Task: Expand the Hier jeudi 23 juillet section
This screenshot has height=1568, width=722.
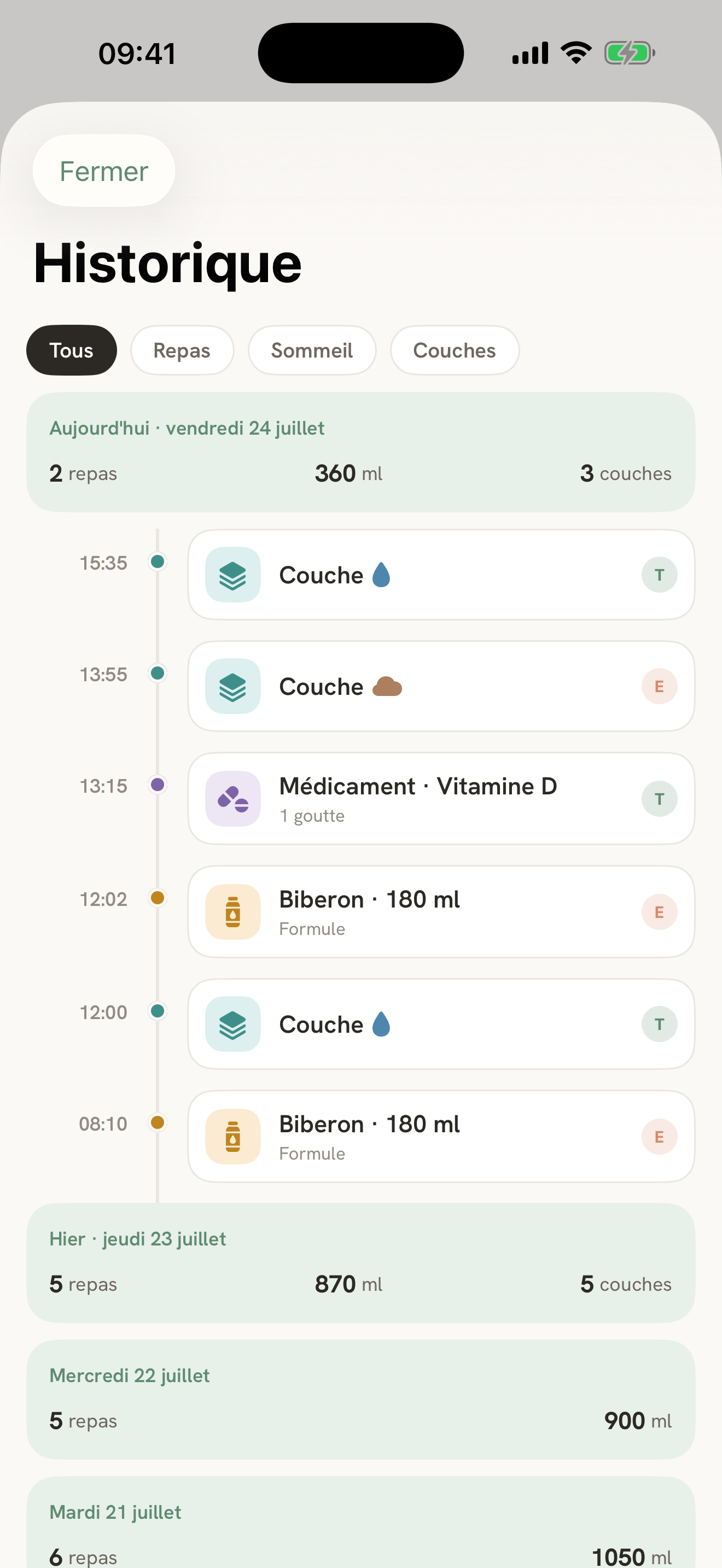Action: coord(360,1262)
